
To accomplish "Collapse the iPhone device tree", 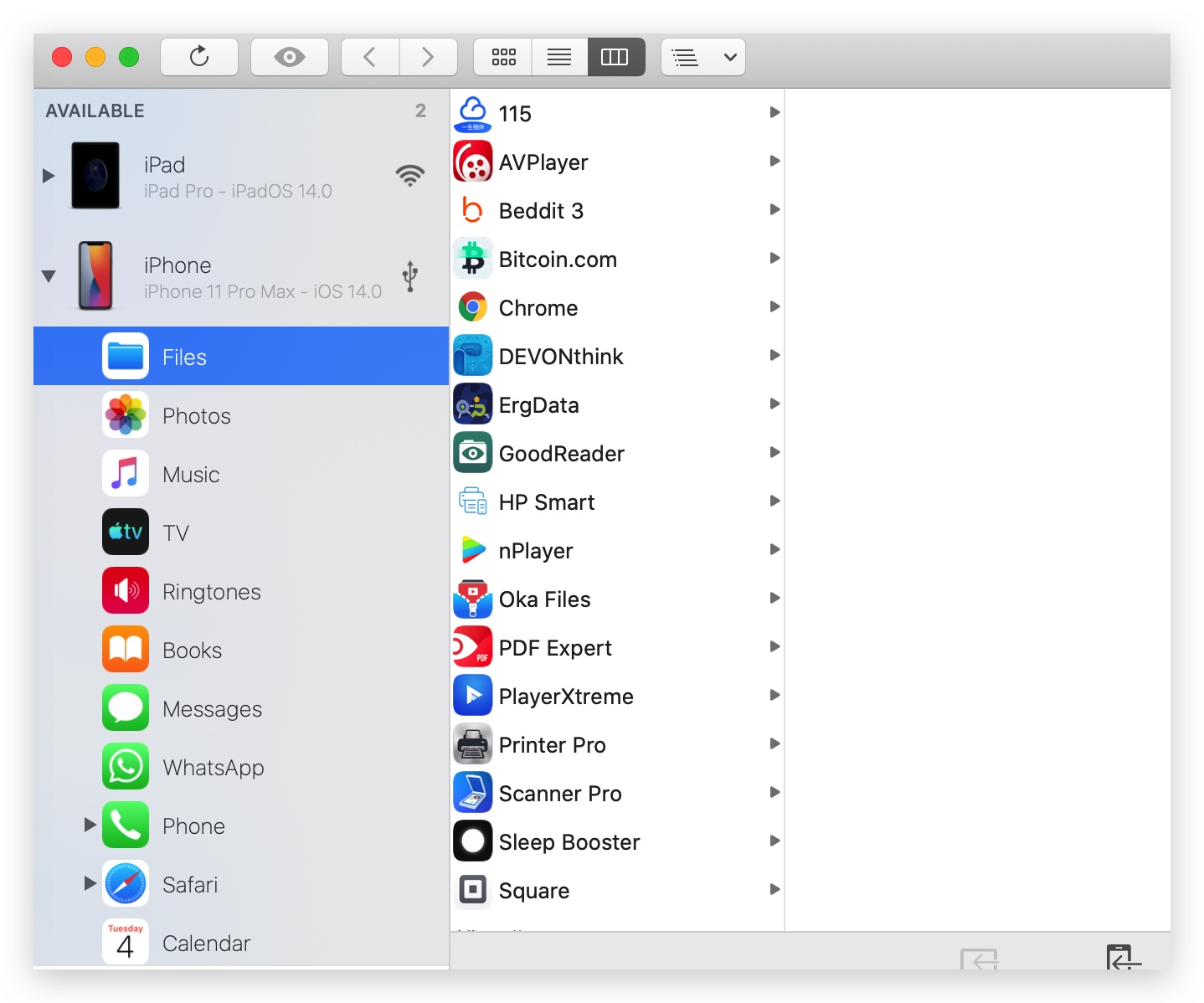I will pyautogui.click(x=49, y=276).
